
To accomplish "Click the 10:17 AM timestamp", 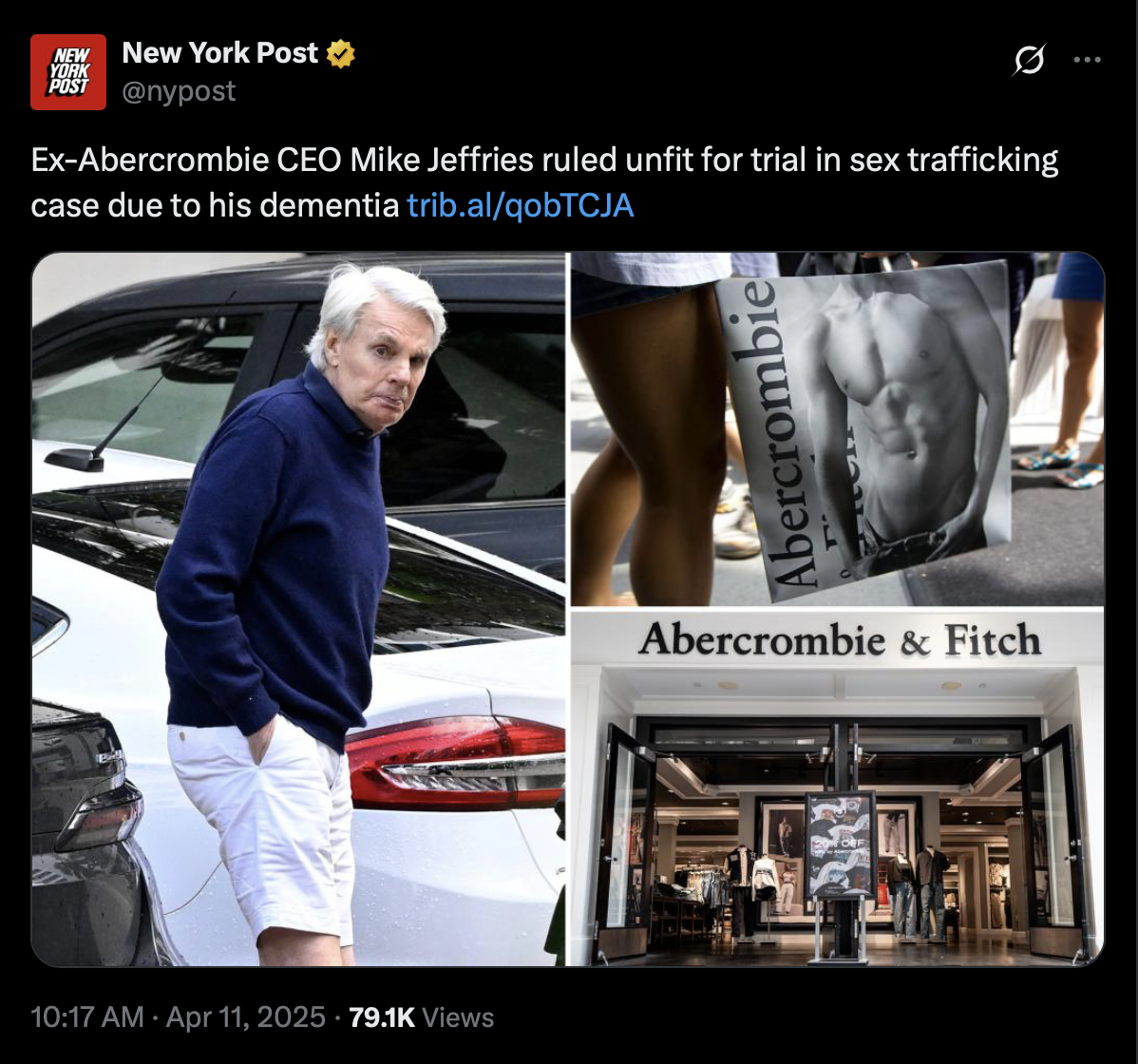I will (x=87, y=1016).
